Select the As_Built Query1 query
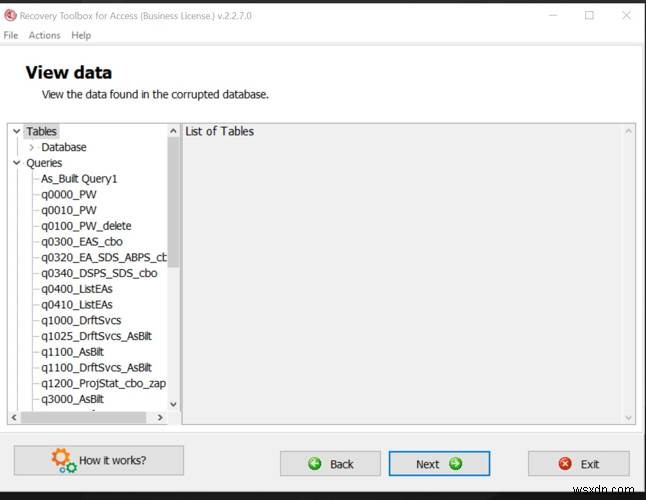Screen dimensions: 646x500 (x=79, y=179)
